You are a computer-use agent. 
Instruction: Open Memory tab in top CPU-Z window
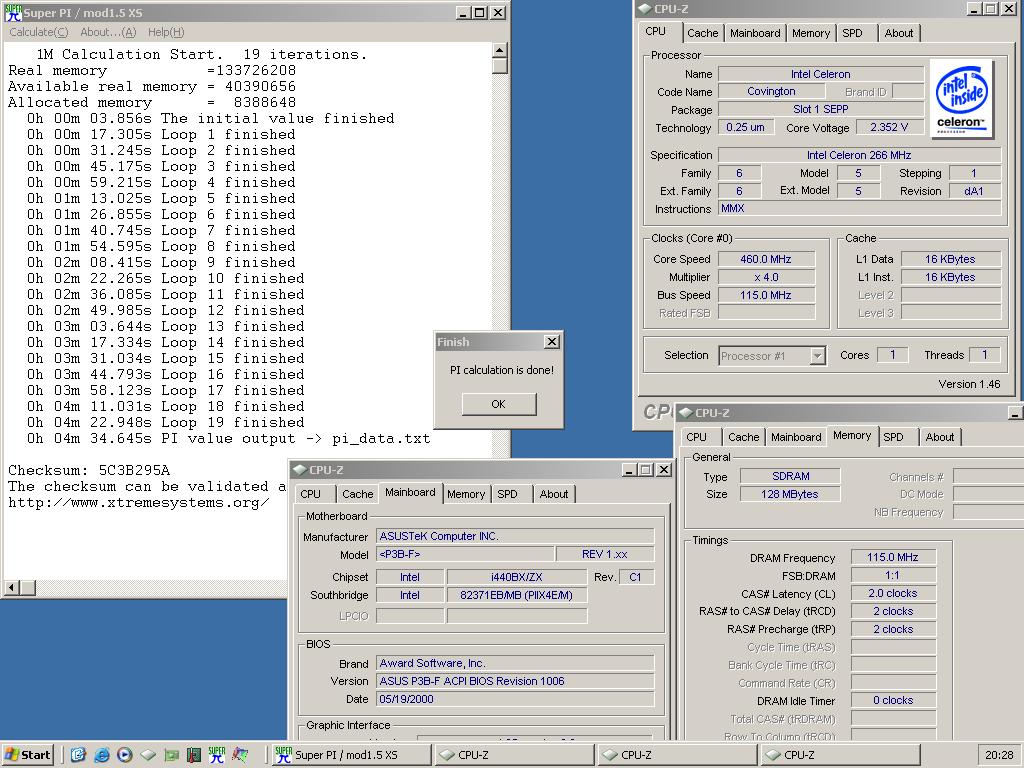pyautogui.click(x=810, y=33)
